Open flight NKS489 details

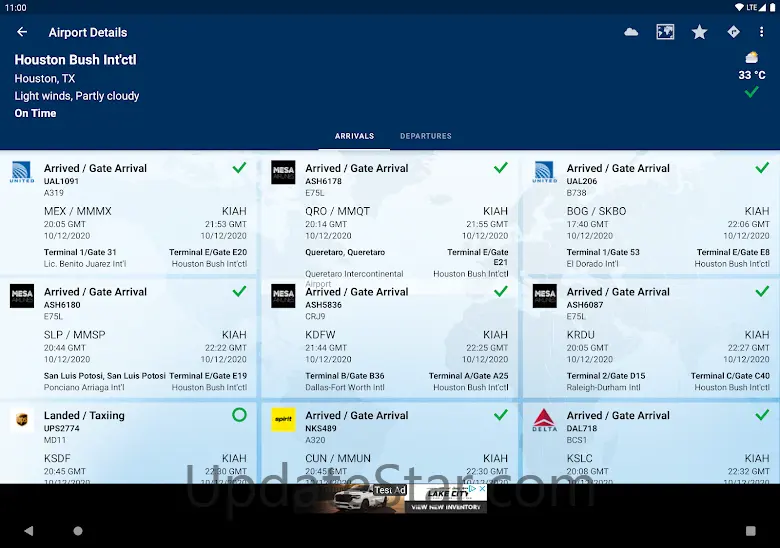[390, 443]
